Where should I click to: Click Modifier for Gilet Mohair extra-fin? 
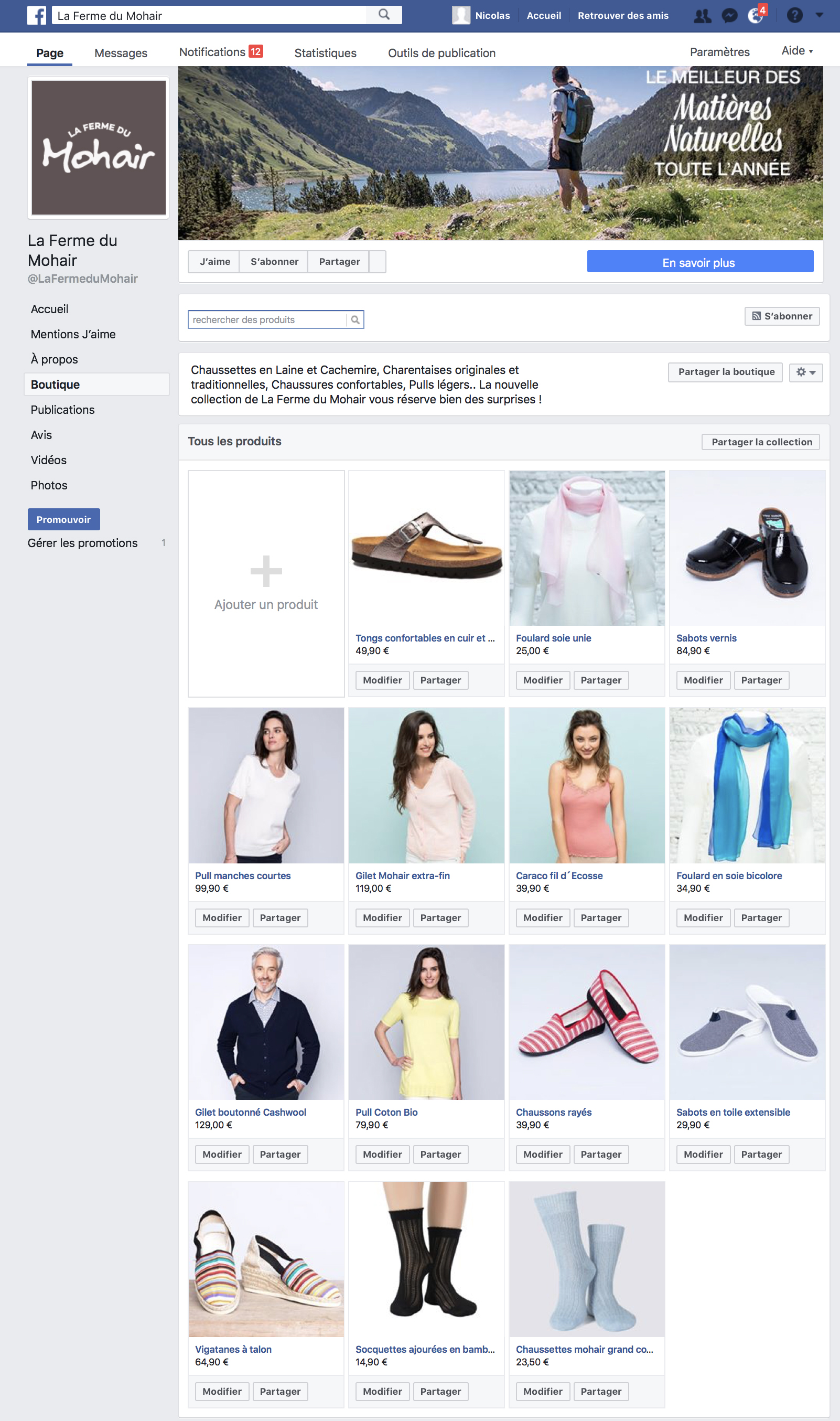382,918
